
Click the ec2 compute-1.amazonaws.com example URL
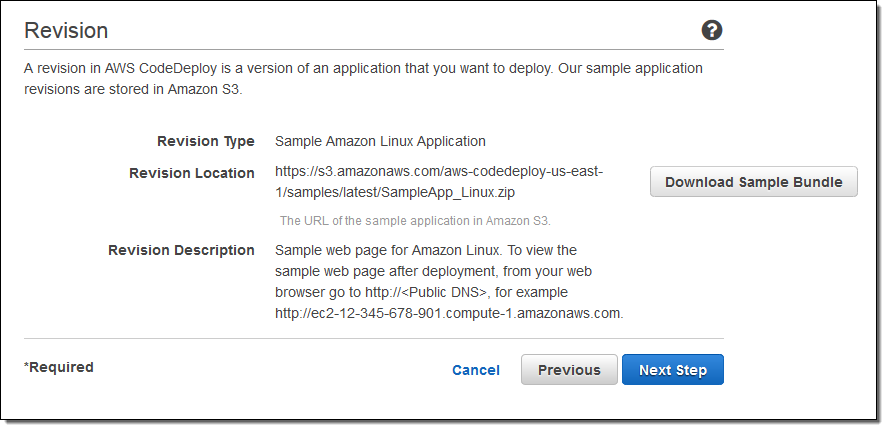coord(449,313)
